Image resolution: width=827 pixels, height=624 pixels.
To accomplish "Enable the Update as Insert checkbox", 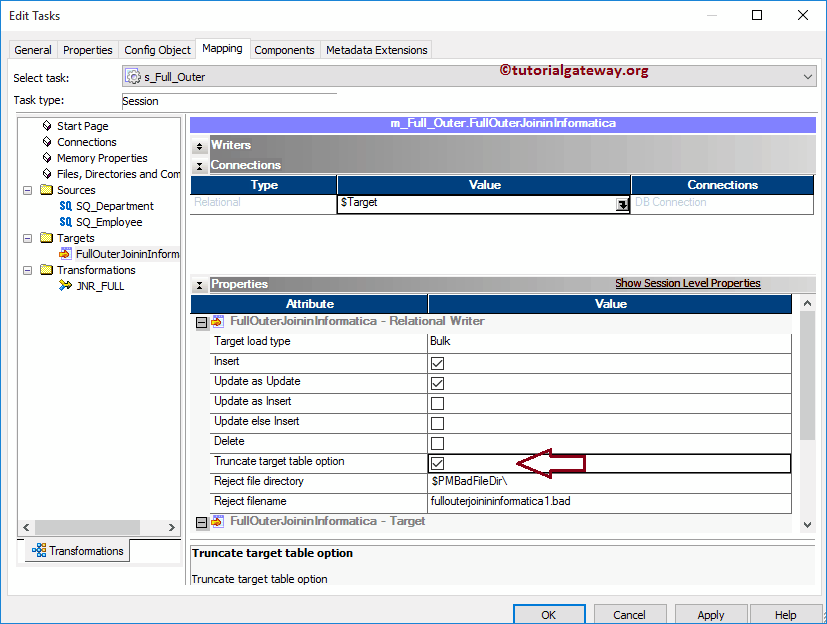I will [x=437, y=401].
